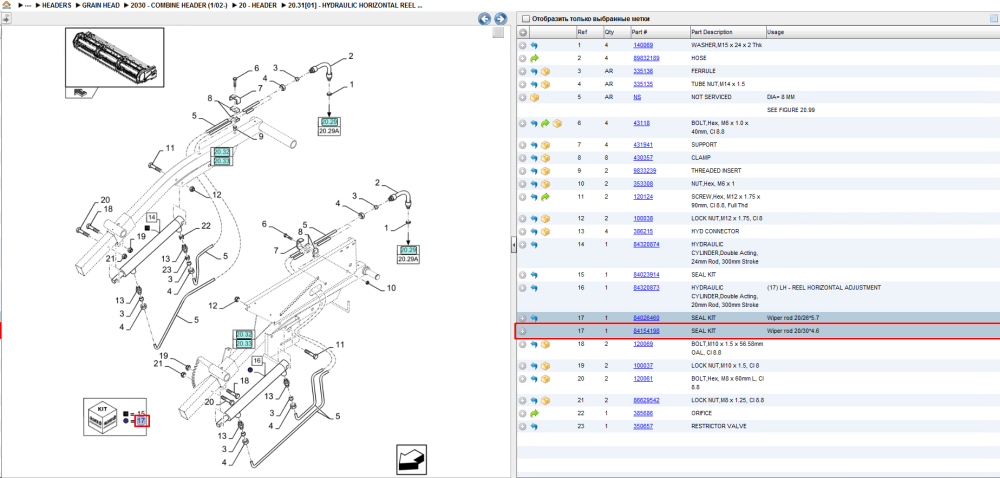Open part number 9833239 link

pyautogui.click(x=644, y=171)
